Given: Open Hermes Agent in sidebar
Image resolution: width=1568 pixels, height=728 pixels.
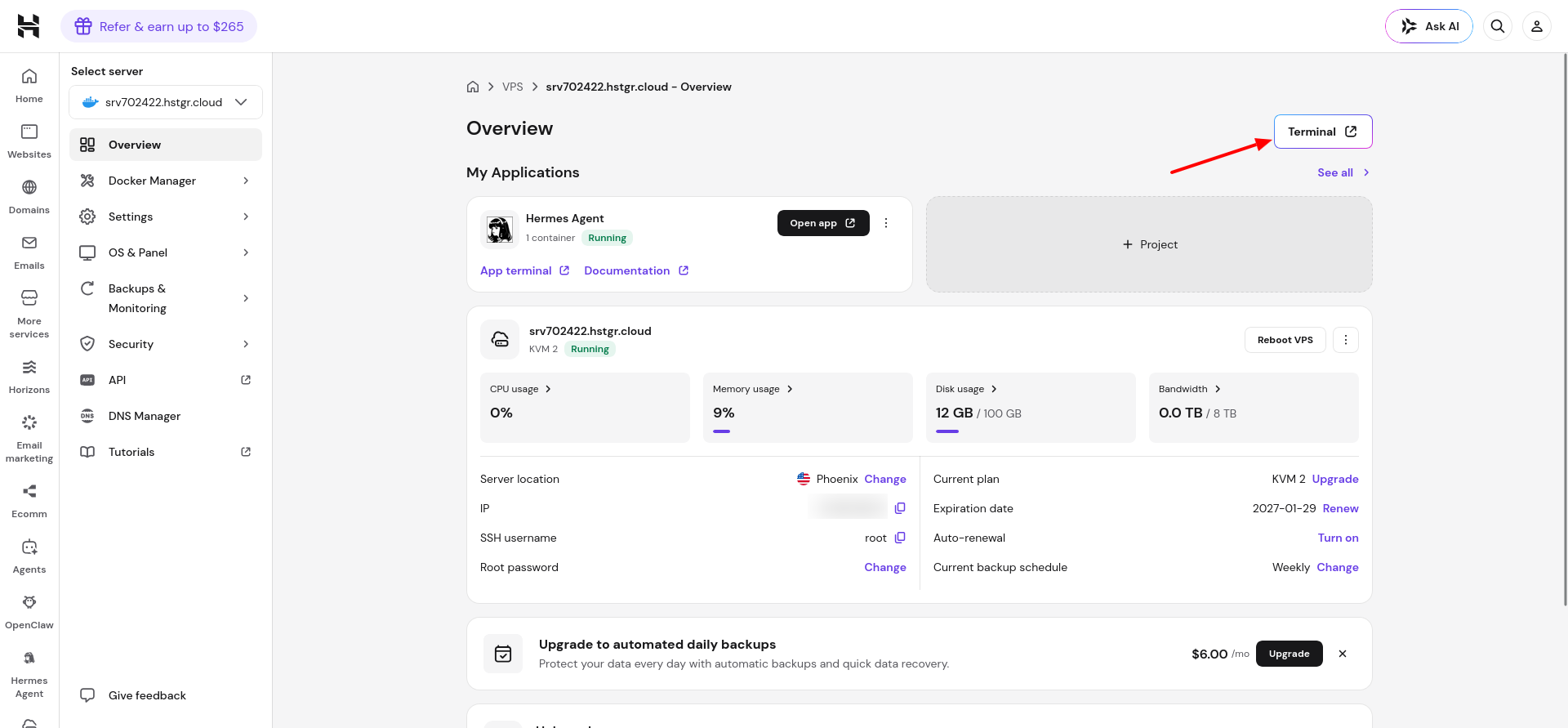Looking at the screenshot, I should [29, 674].
